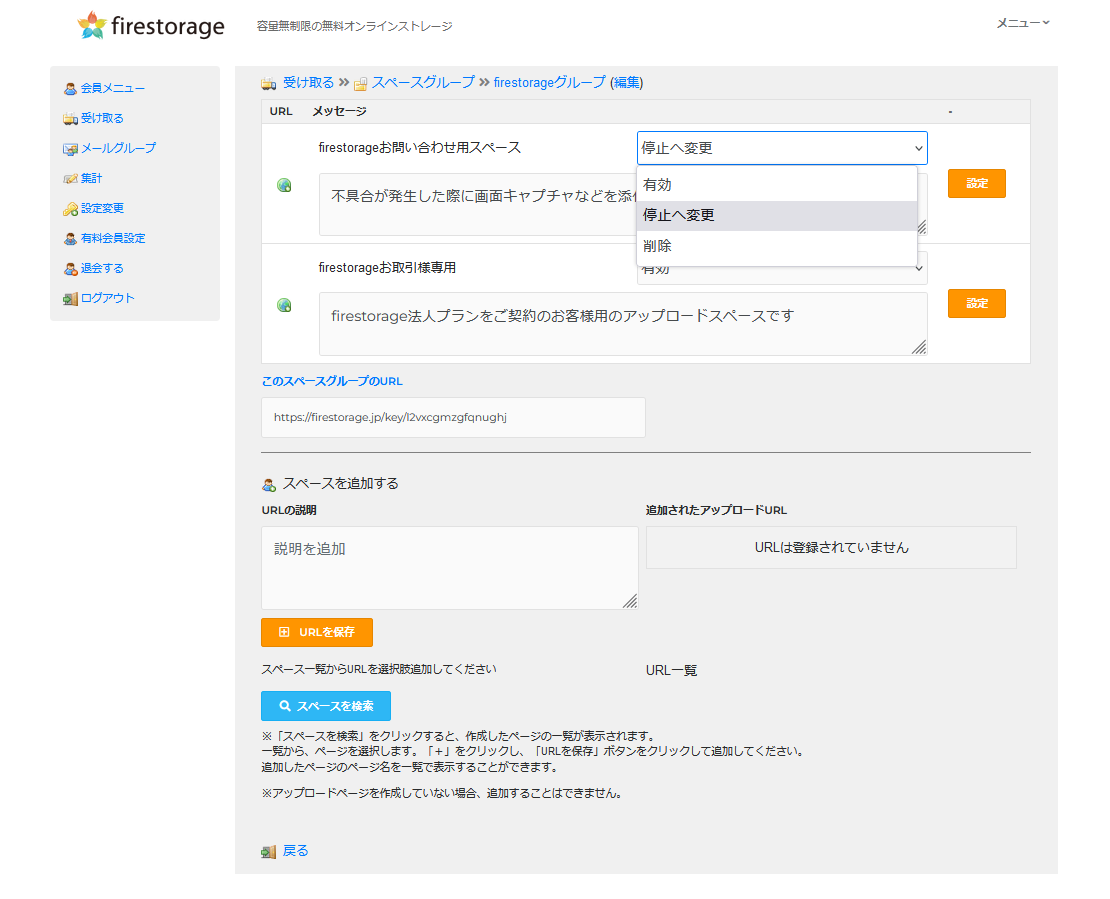This screenshot has height=899, width=1110.
Task: Open 会員メニュー sidebar link
Action: point(113,88)
